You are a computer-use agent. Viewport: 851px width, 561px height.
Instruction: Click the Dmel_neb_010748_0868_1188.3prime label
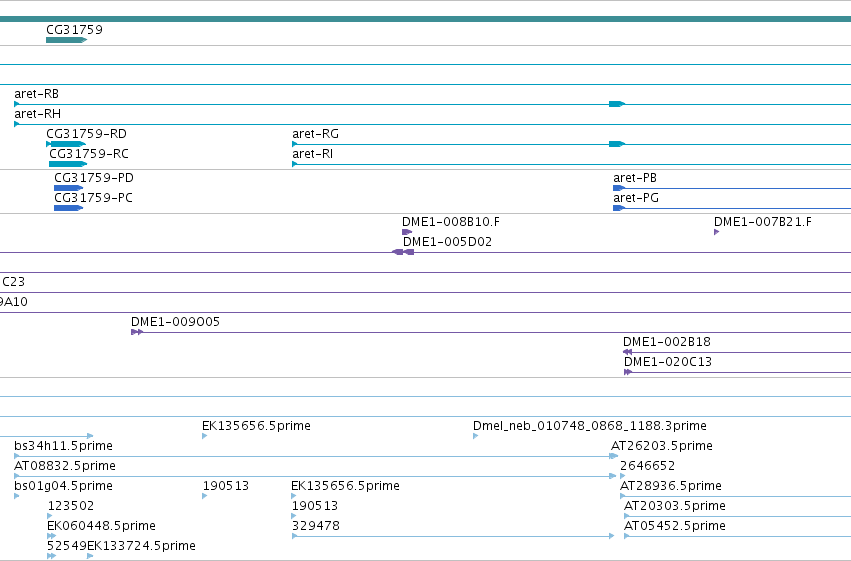(590, 426)
